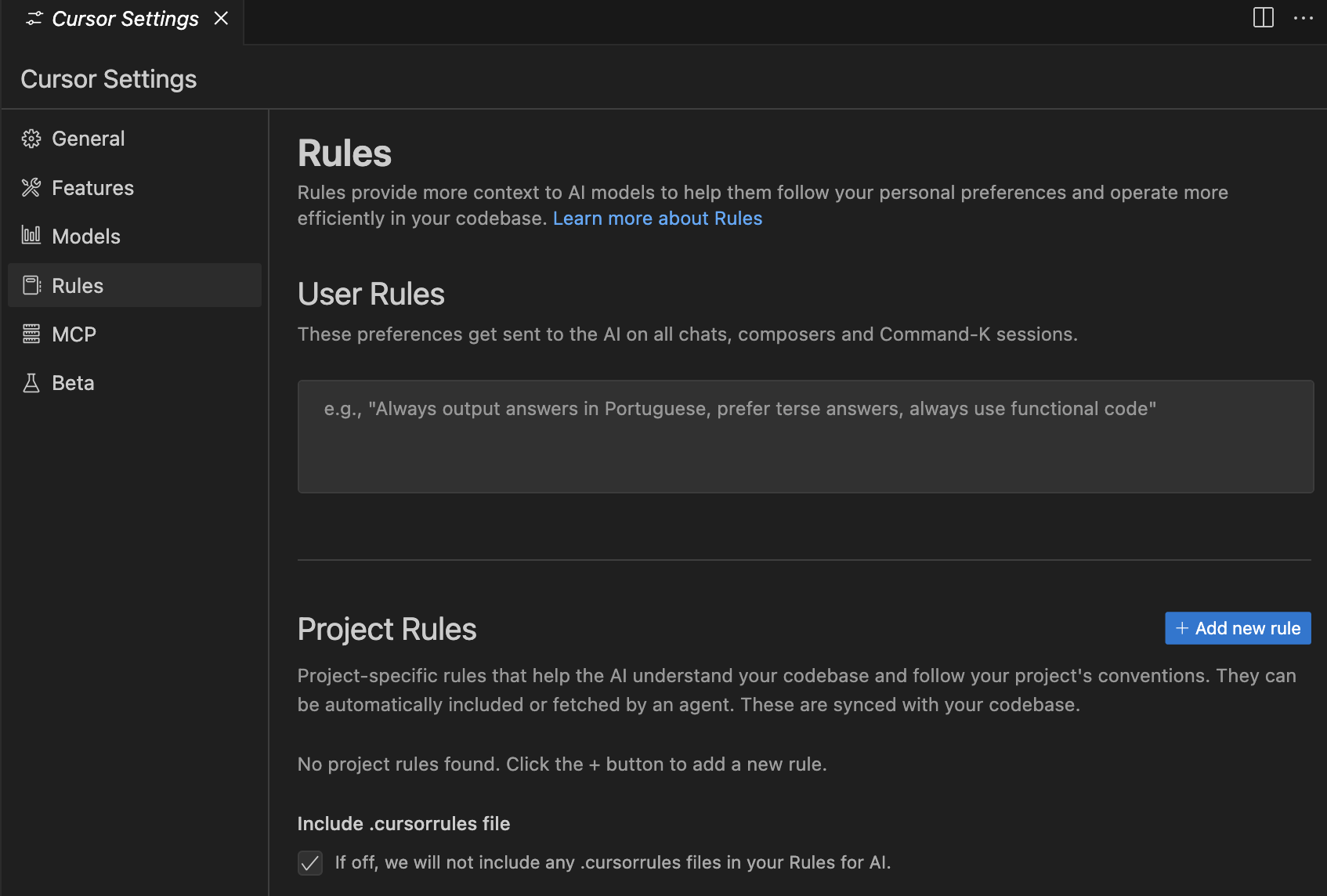The width and height of the screenshot is (1327, 896).
Task: Click the Rules notebook icon in sidebar
Action: click(31, 285)
